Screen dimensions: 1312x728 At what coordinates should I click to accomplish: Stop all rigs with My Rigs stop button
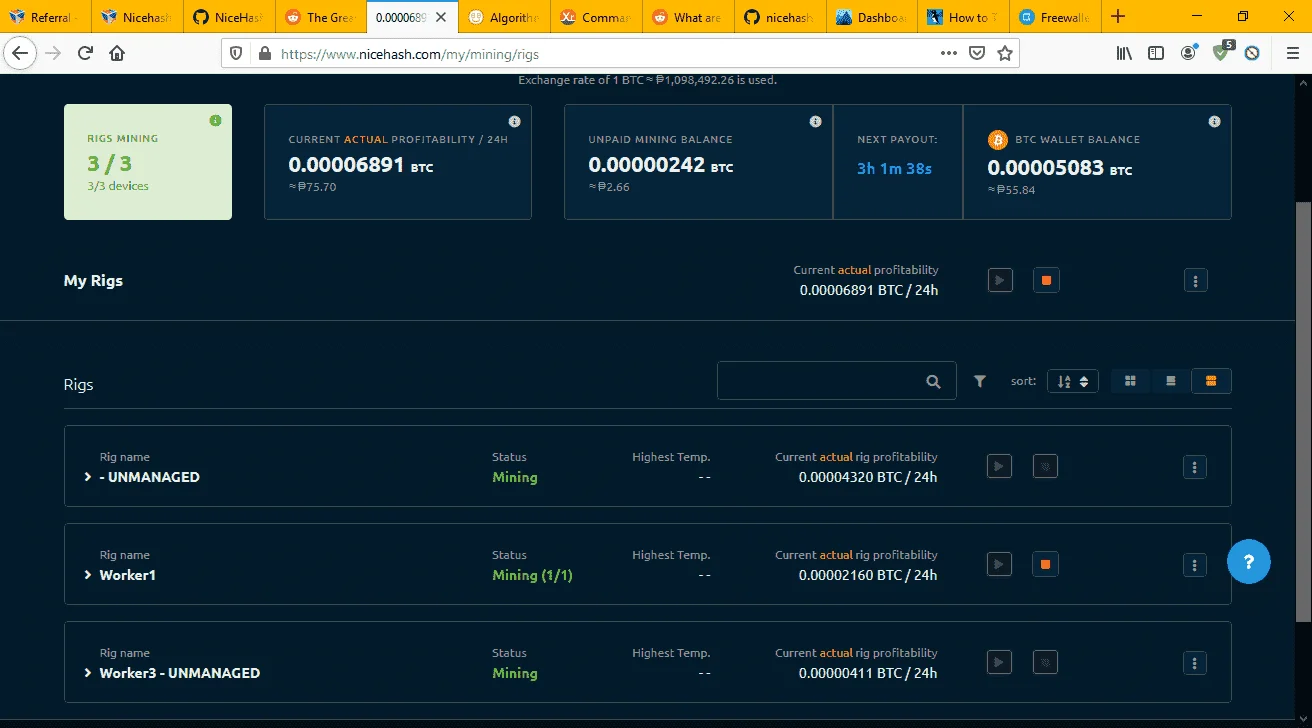coord(1046,280)
